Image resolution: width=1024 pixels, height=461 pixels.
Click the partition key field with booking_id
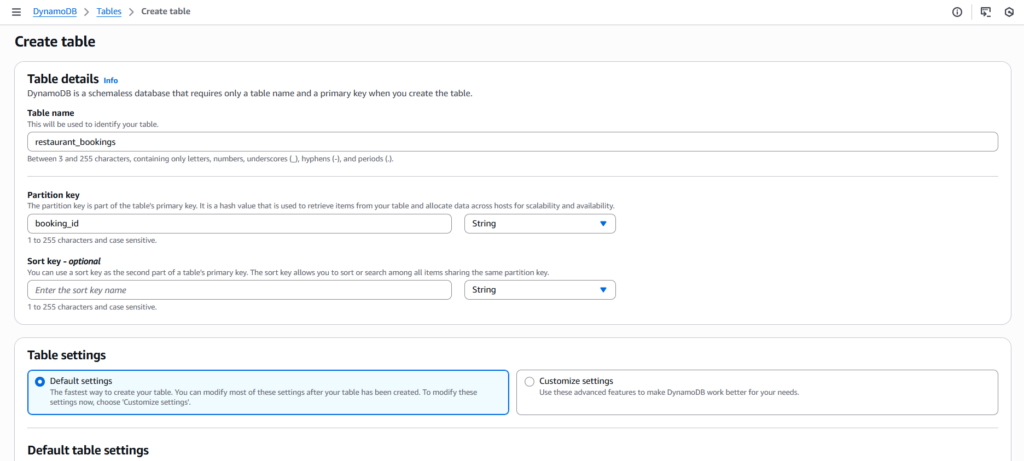coord(240,224)
